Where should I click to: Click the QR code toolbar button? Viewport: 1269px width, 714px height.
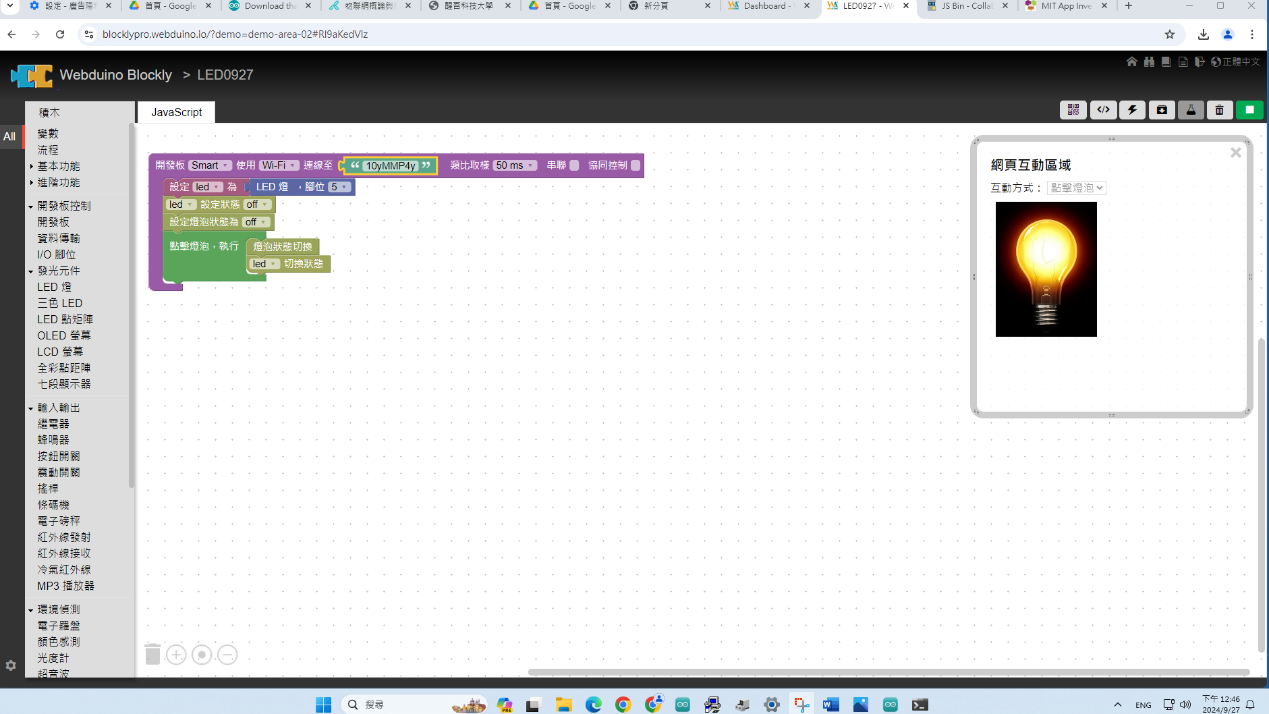pyautogui.click(x=1073, y=110)
